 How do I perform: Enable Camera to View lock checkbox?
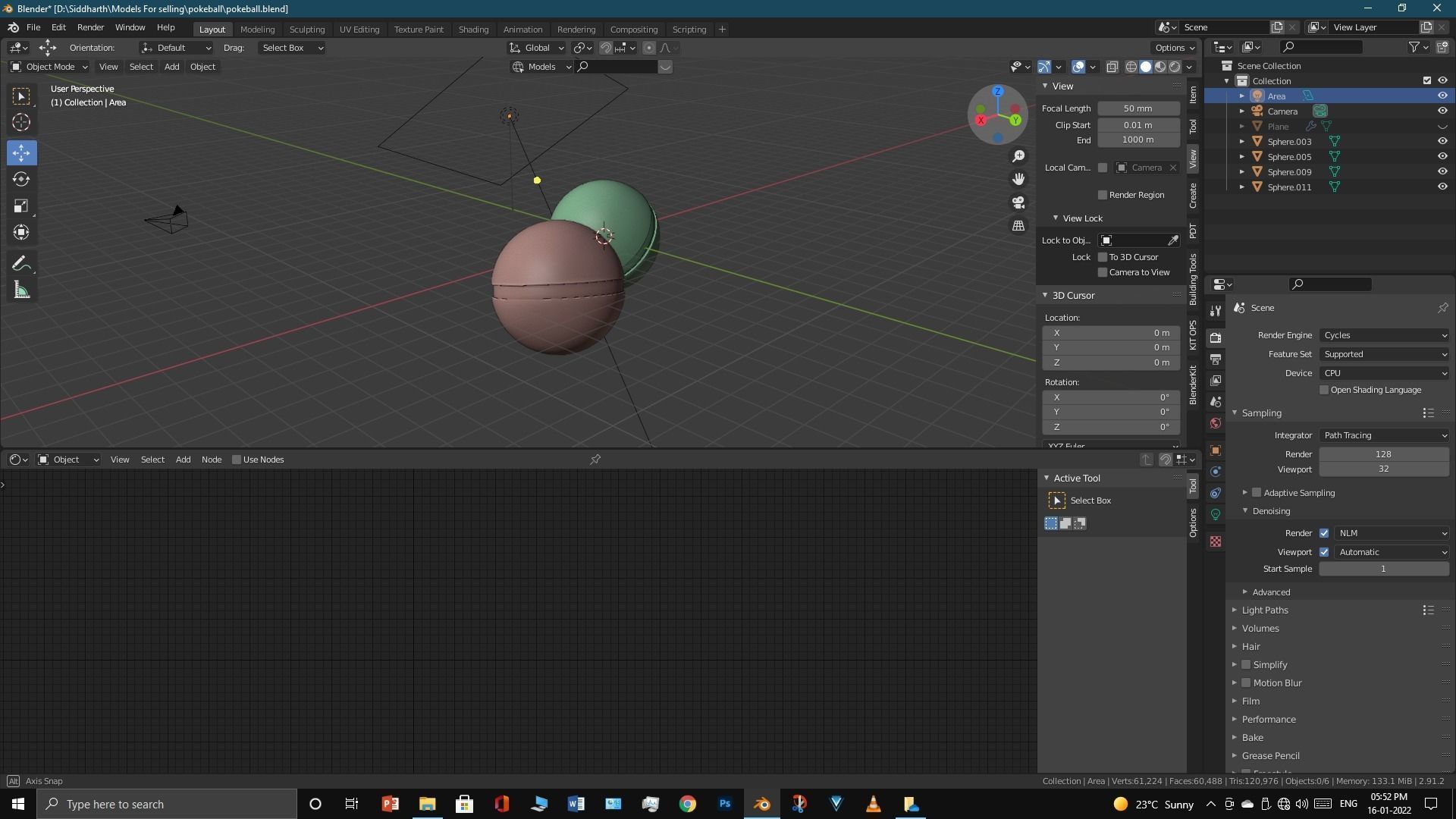click(x=1103, y=272)
